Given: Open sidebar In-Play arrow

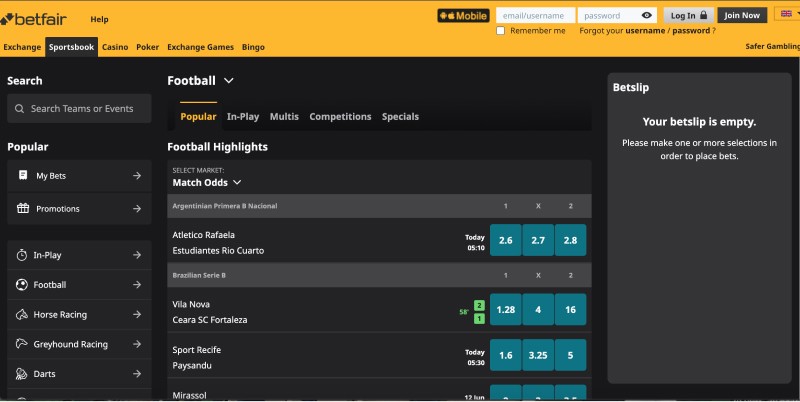Looking at the screenshot, I should tap(137, 255).
